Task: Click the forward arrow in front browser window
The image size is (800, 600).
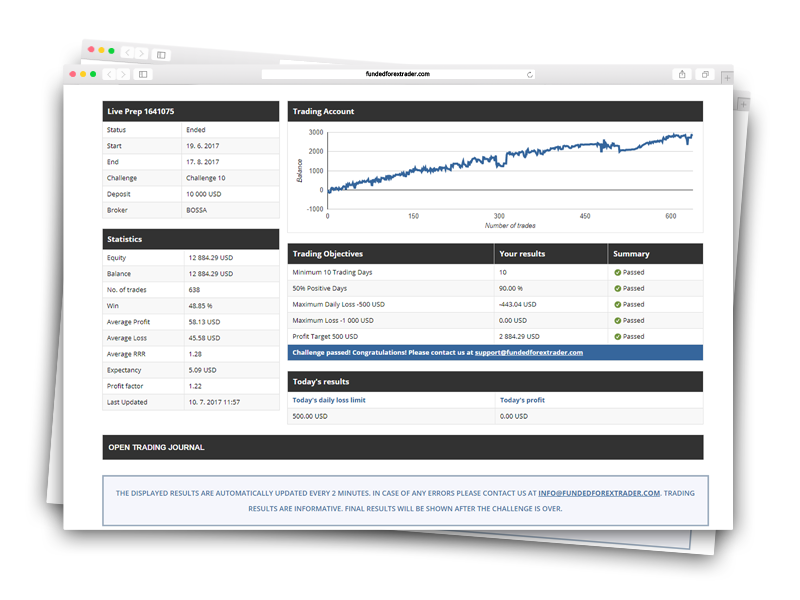Action: coord(123,74)
